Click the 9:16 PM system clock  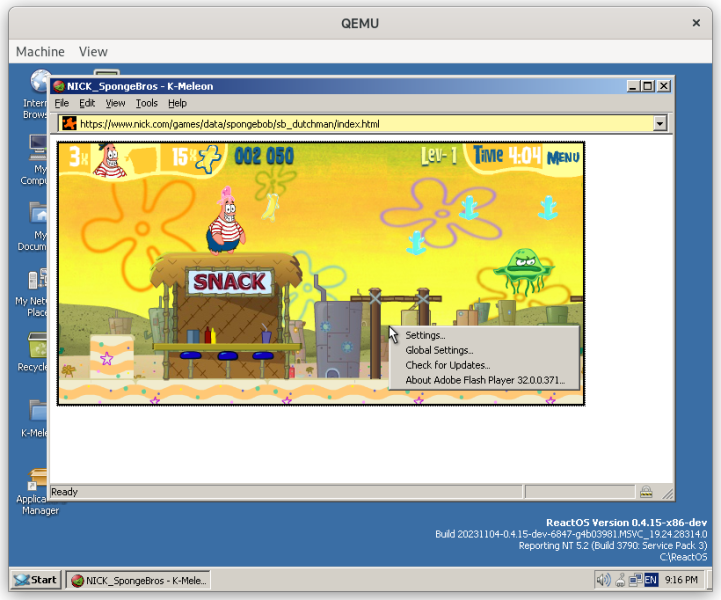coord(681,580)
